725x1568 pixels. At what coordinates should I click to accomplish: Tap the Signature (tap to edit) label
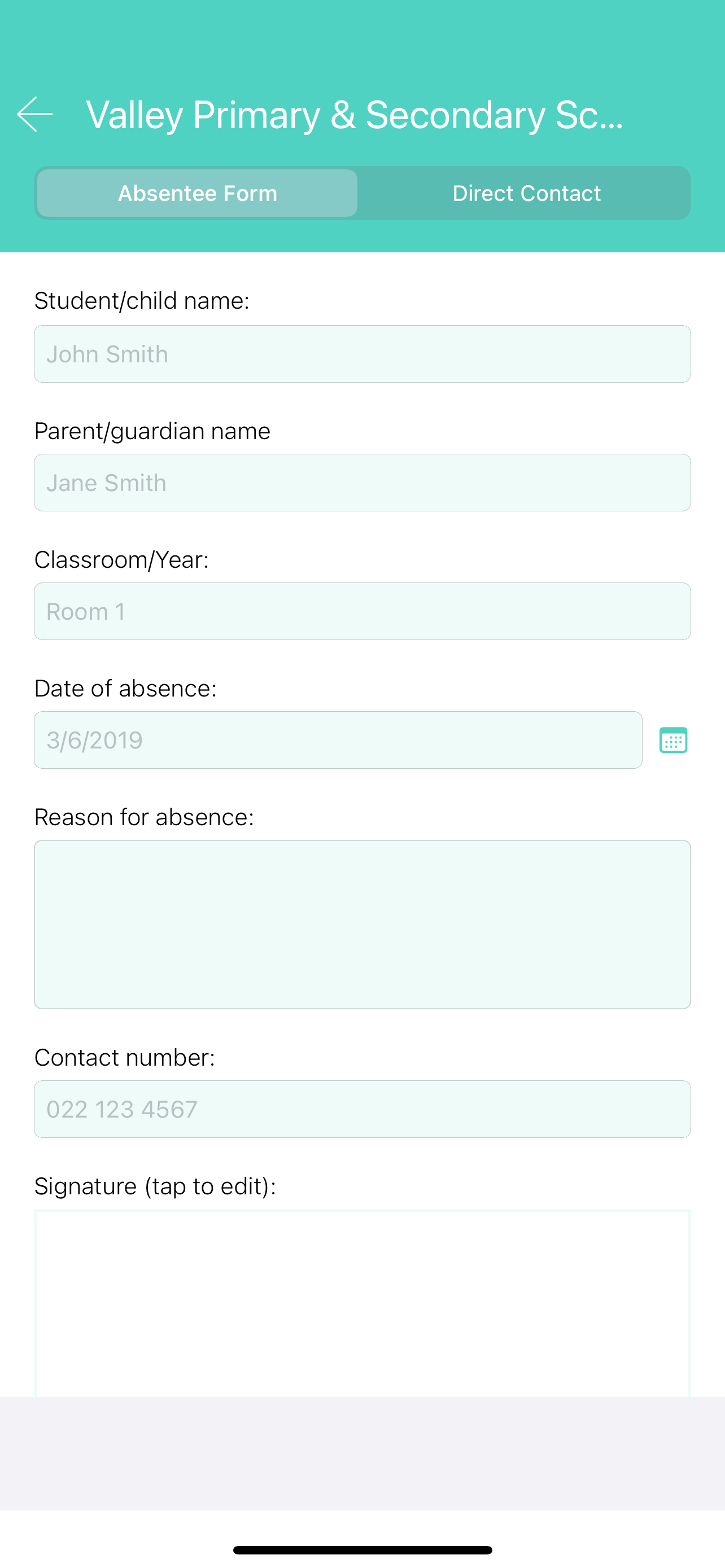click(x=155, y=1186)
